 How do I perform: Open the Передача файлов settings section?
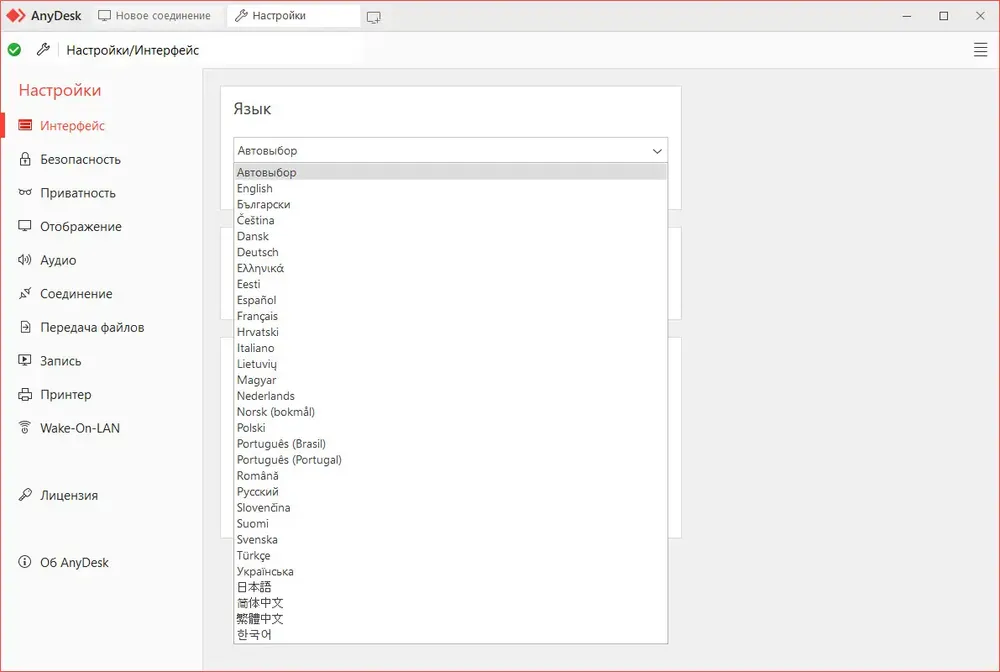(x=92, y=327)
